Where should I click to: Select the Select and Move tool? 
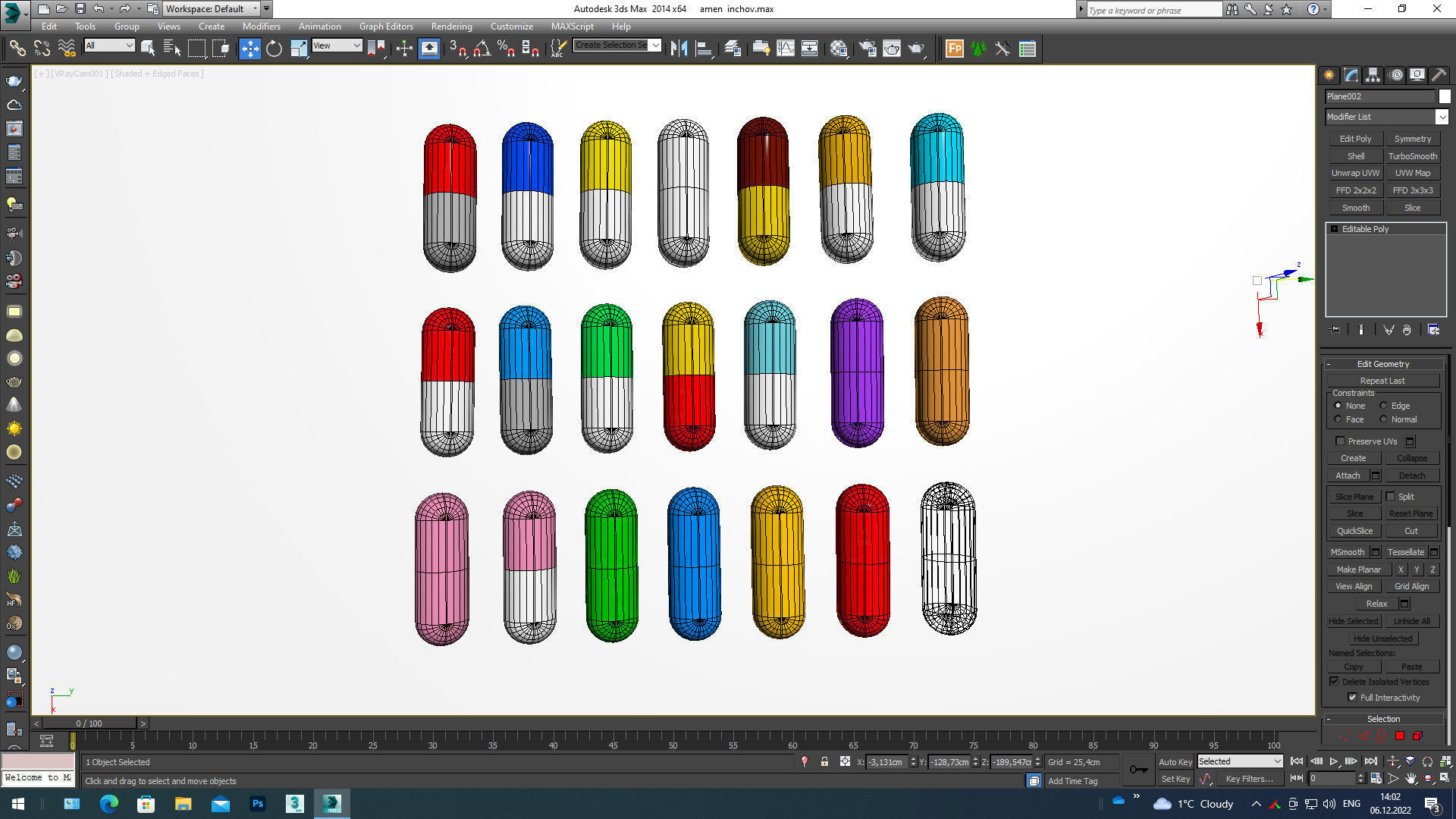point(250,49)
